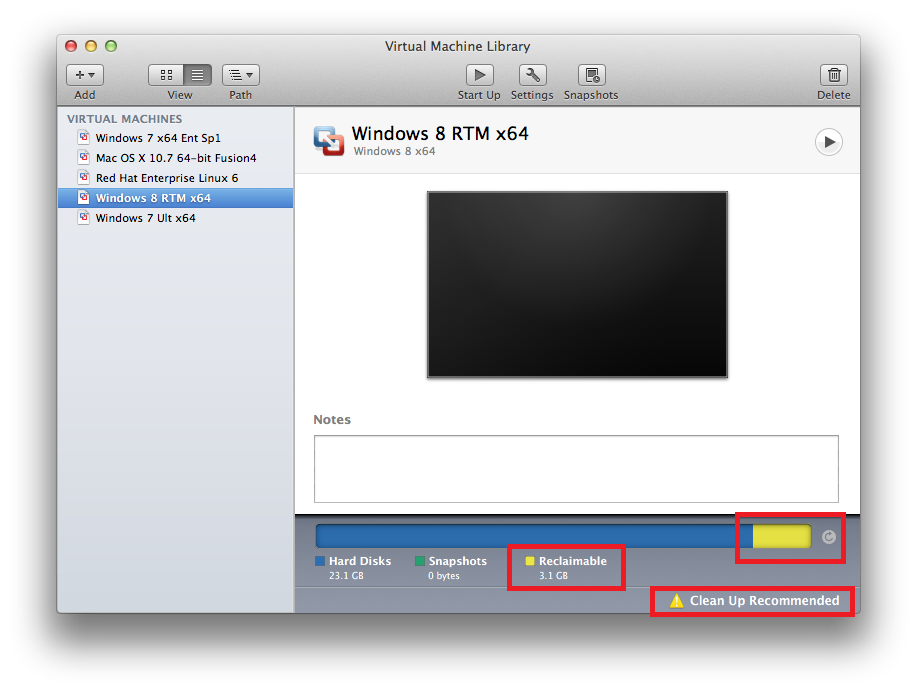Close the window with red button
The height and width of the screenshot is (692, 917).
point(71,46)
